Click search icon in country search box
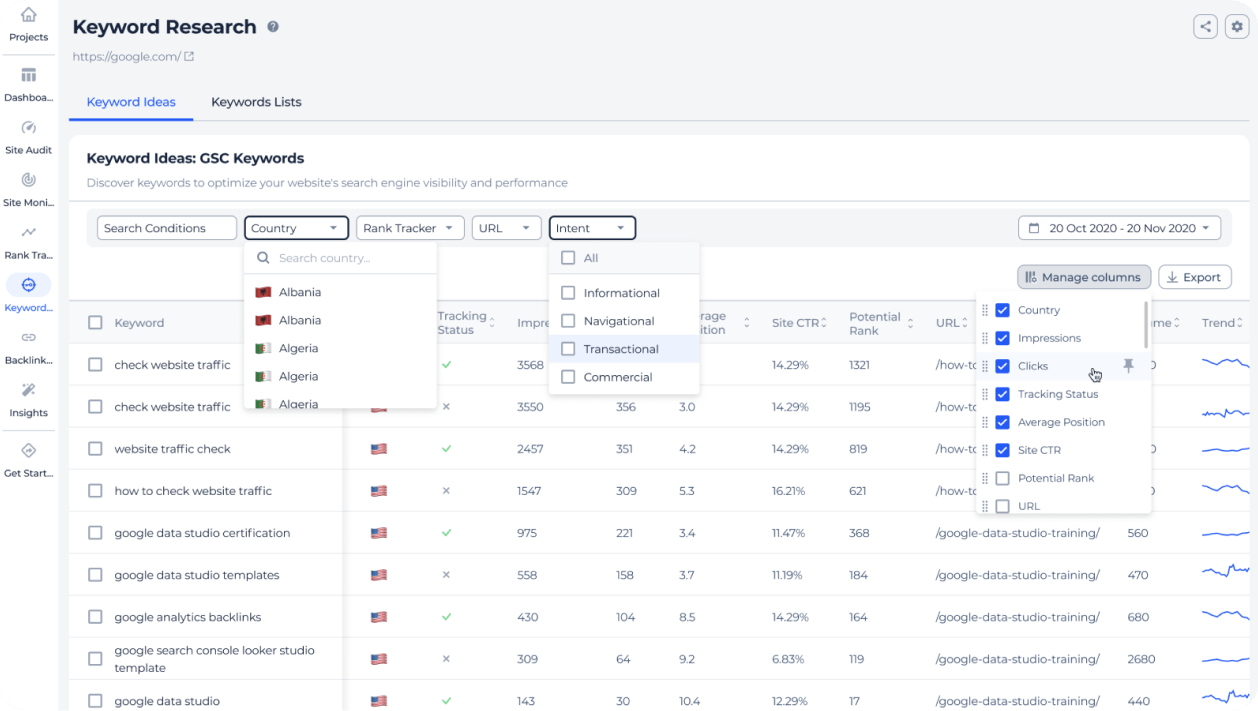Viewport: 1258px width, 711px height. tap(264, 258)
